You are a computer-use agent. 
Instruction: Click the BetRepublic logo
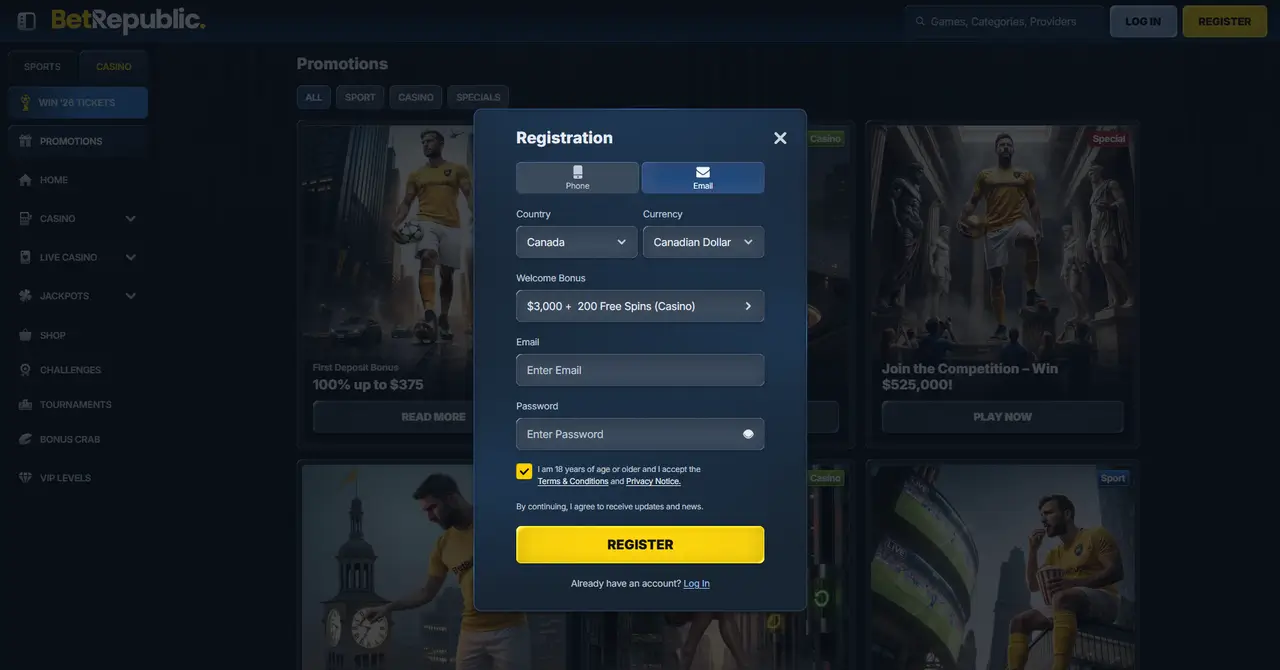click(128, 21)
